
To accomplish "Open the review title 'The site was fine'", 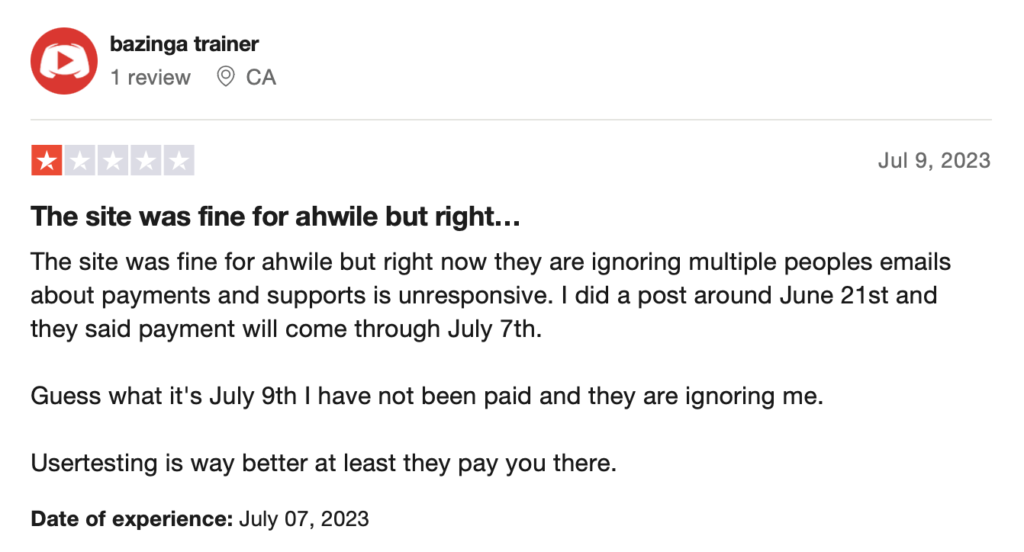I will click(x=276, y=216).
